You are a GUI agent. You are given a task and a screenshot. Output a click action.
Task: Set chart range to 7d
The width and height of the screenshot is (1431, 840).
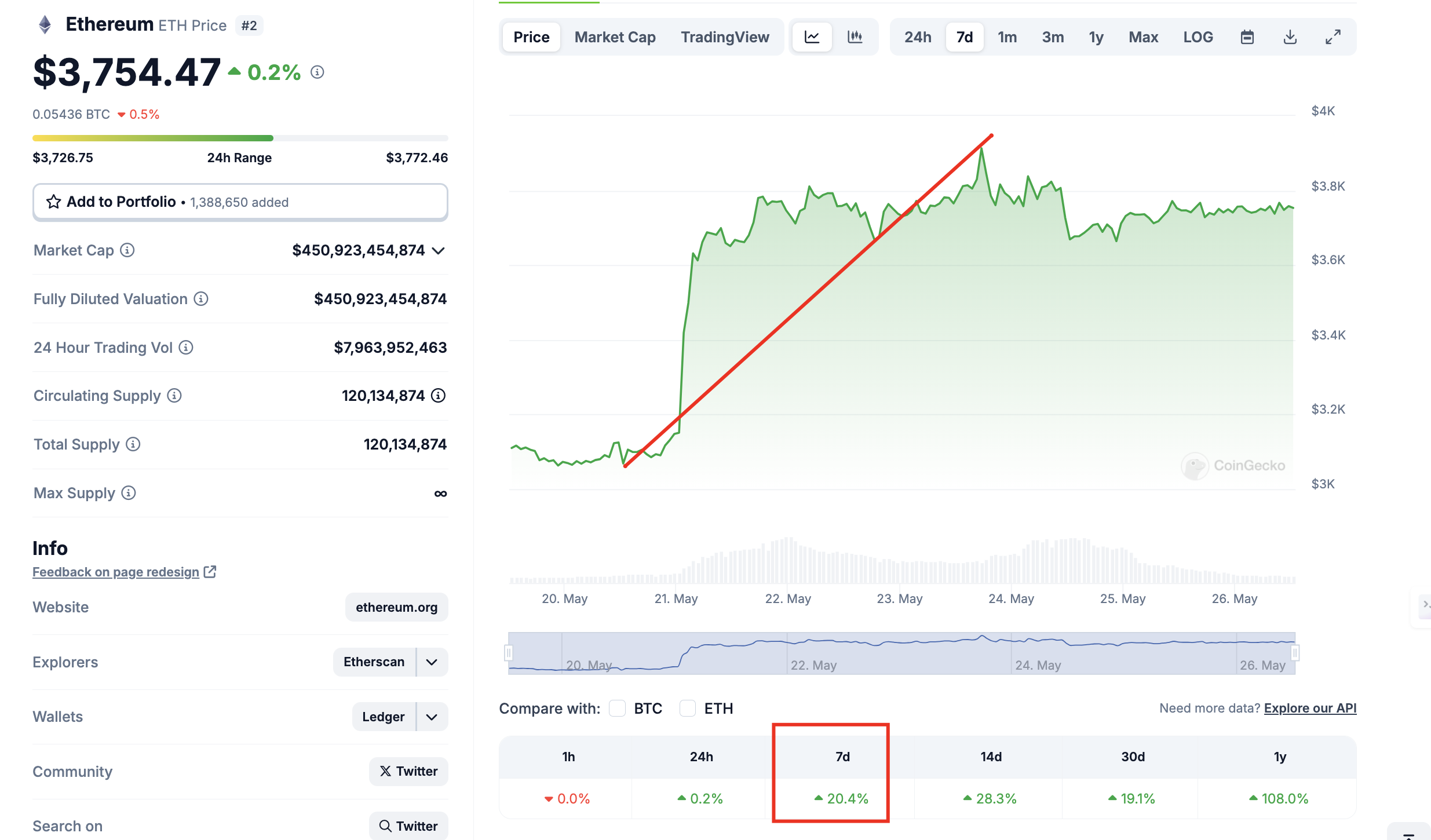pyautogui.click(x=965, y=37)
